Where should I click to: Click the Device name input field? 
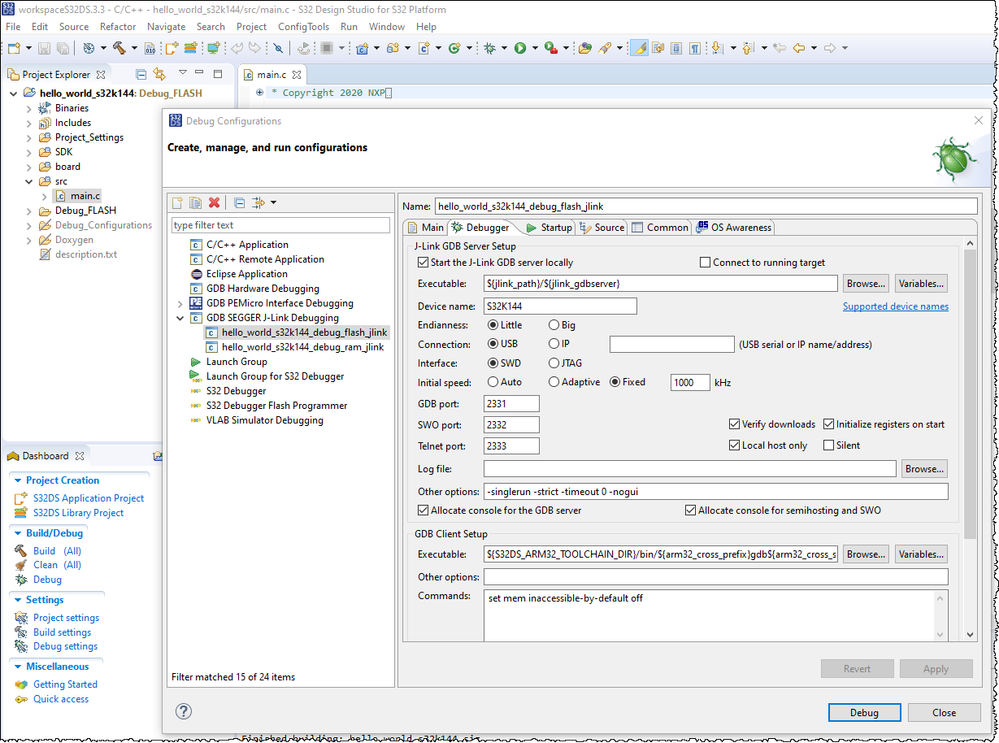pos(560,307)
